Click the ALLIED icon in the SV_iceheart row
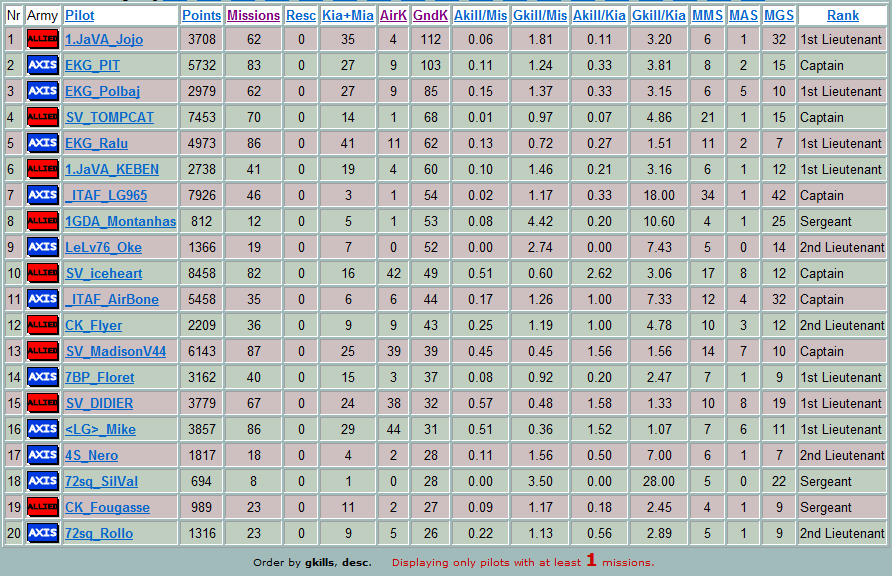The height and width of the screenshot is (576, 892). pos(43,273)
